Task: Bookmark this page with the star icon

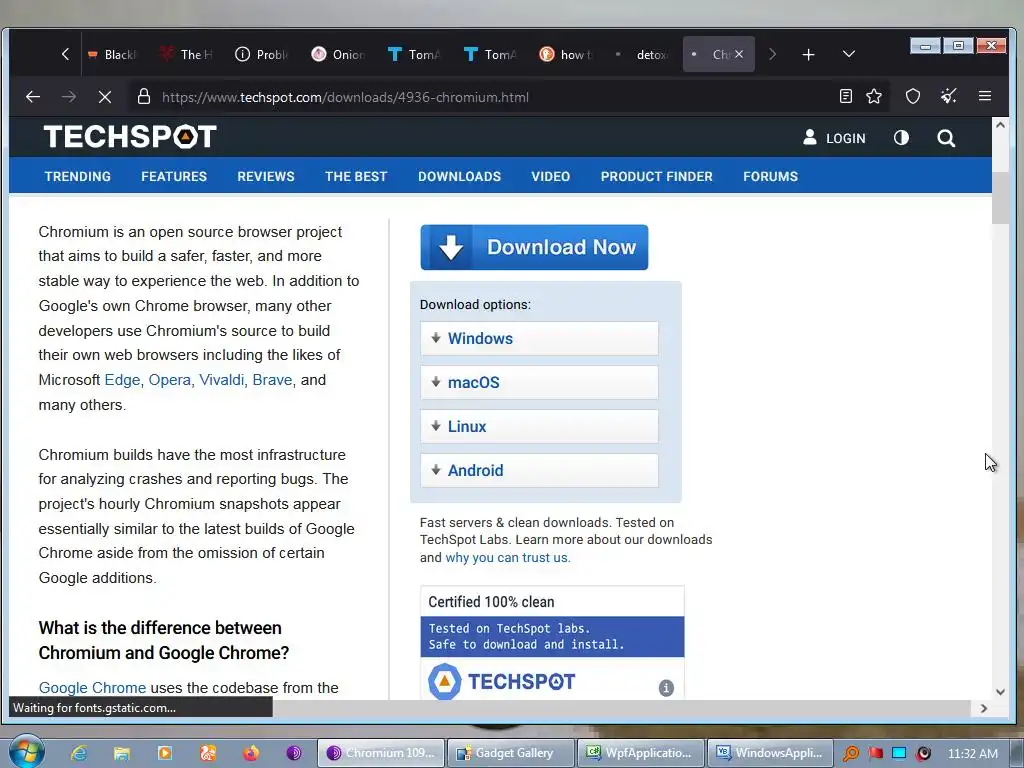Action: tap(874, 97)
